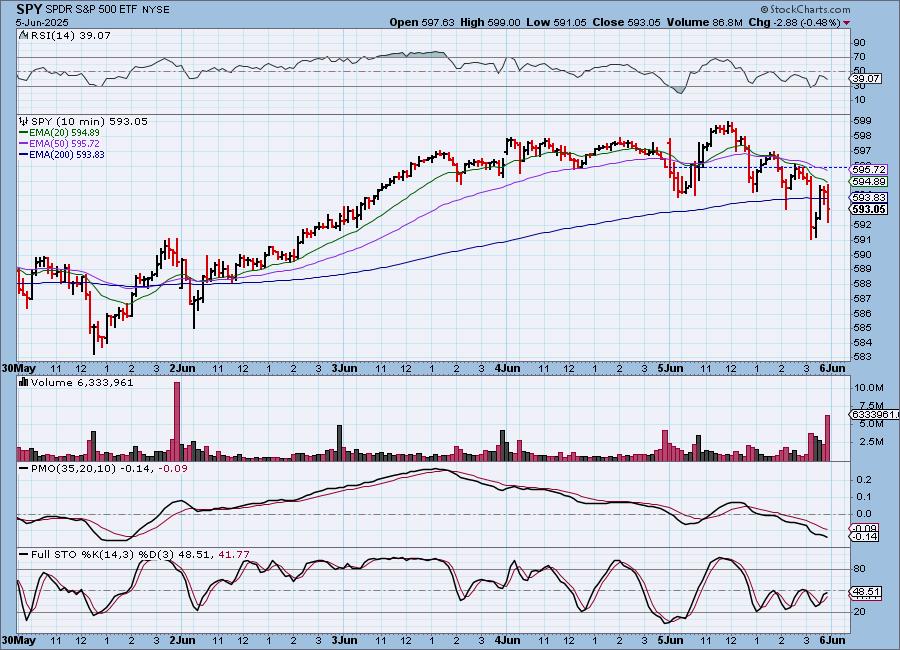Click the histogram icon before the Volume label
Screen dimensions: 900x650
(x=24, y=382)
